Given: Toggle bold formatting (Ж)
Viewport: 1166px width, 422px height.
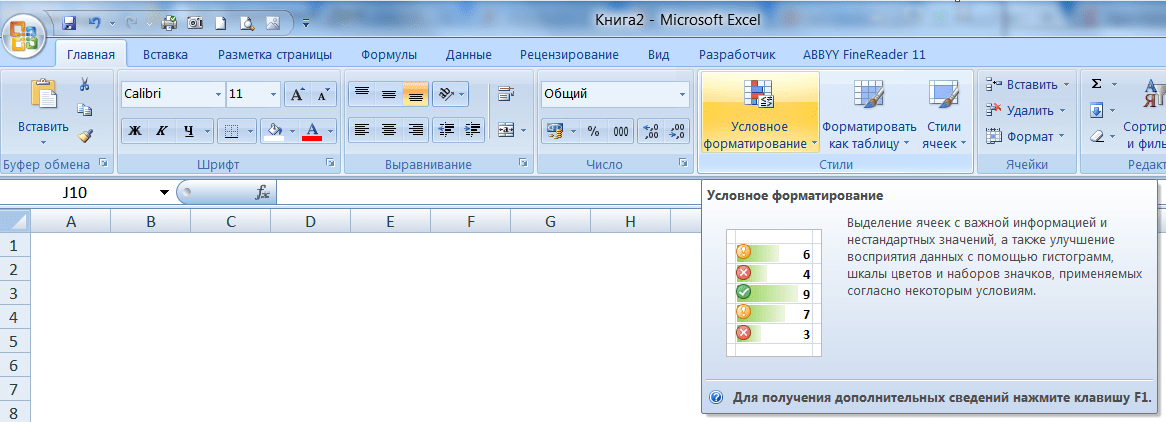Looking at the screenshot, I should (x=135, y=130).
